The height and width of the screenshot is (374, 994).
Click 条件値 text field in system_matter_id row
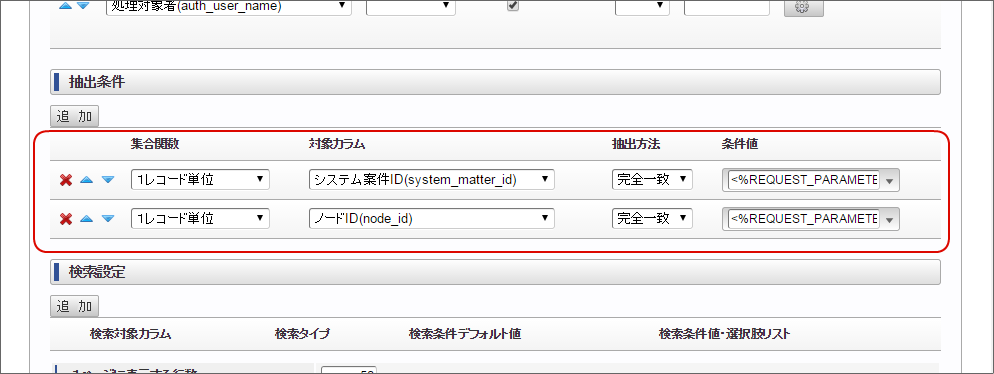click(804, 181)
